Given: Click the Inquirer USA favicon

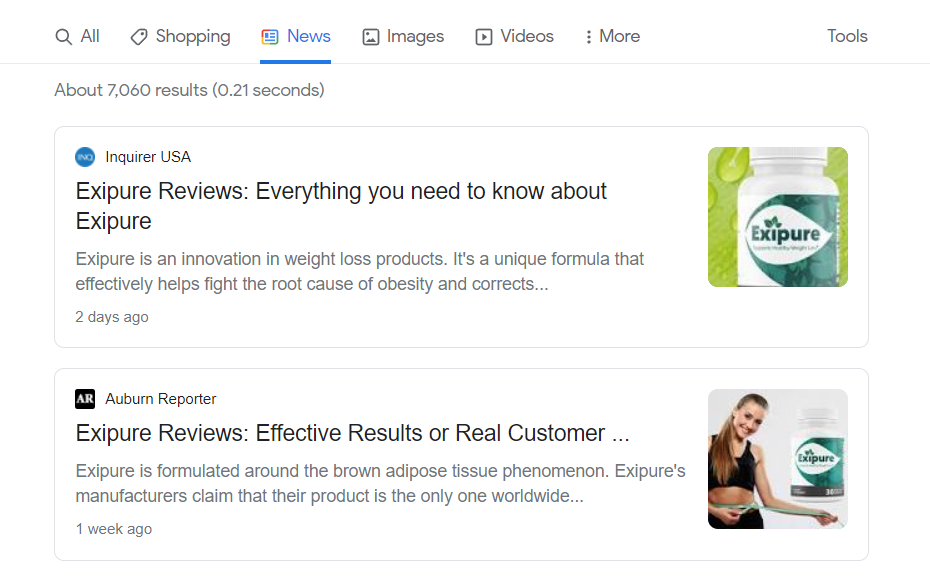Looking at the screenshot, I should (85, 156).
